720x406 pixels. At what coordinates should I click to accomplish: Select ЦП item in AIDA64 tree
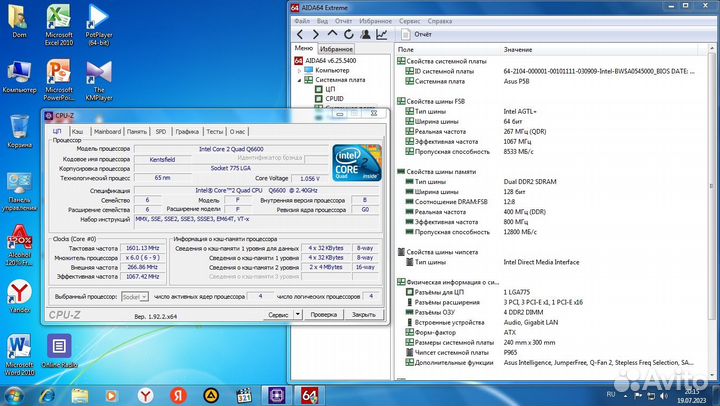point(325,89)
